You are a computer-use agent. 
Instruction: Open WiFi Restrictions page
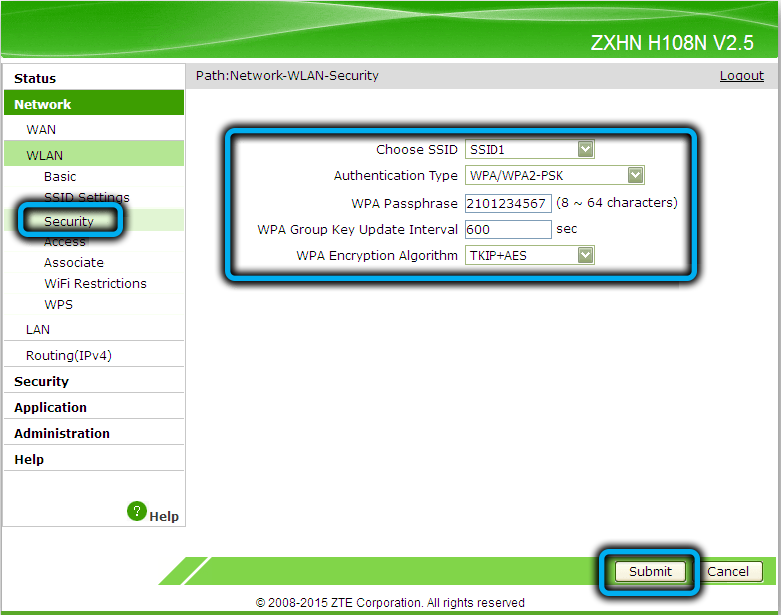pos(95,284)
